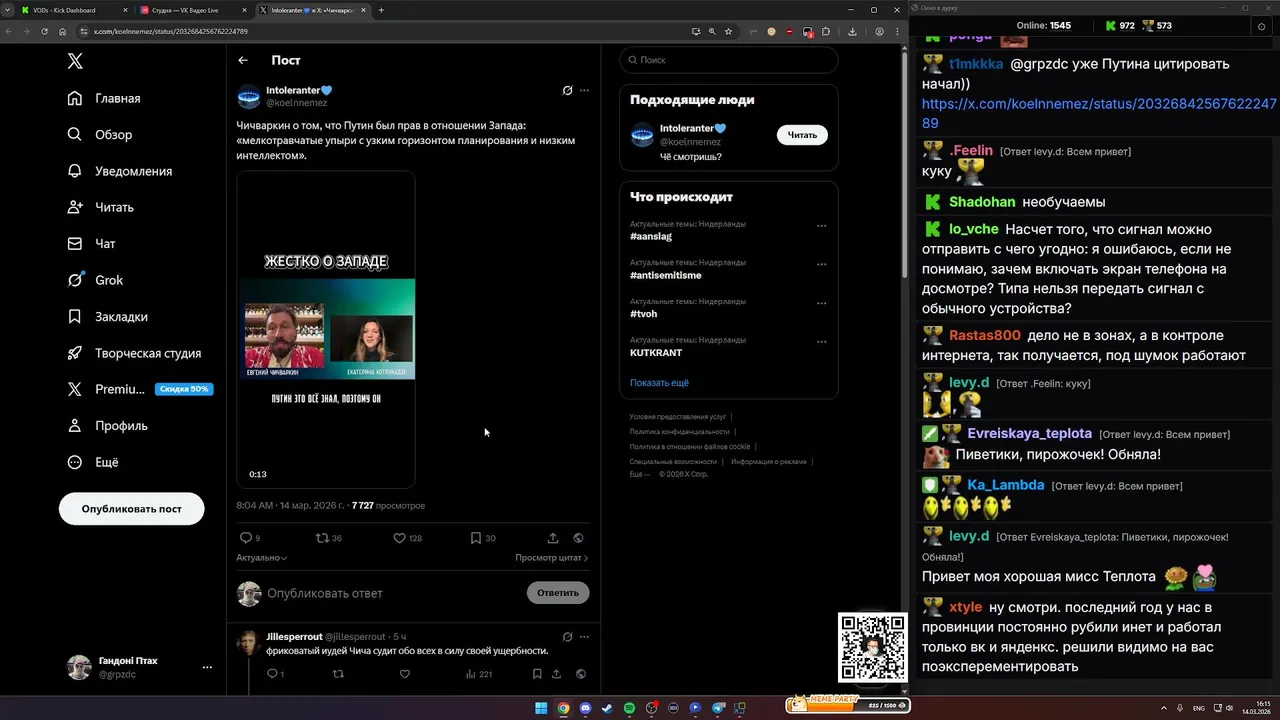
Task: Click the reply icon with 9 replies
Action: [x=250, y=538]
